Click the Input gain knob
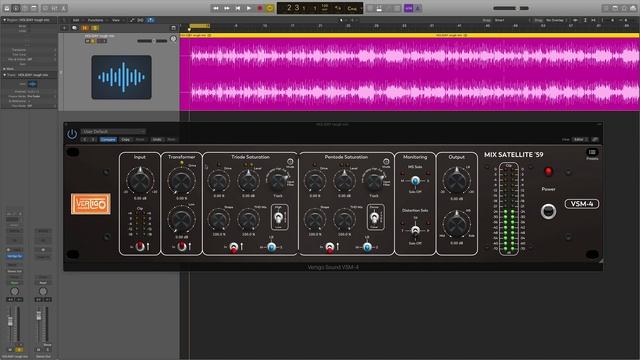 (140, 180)
